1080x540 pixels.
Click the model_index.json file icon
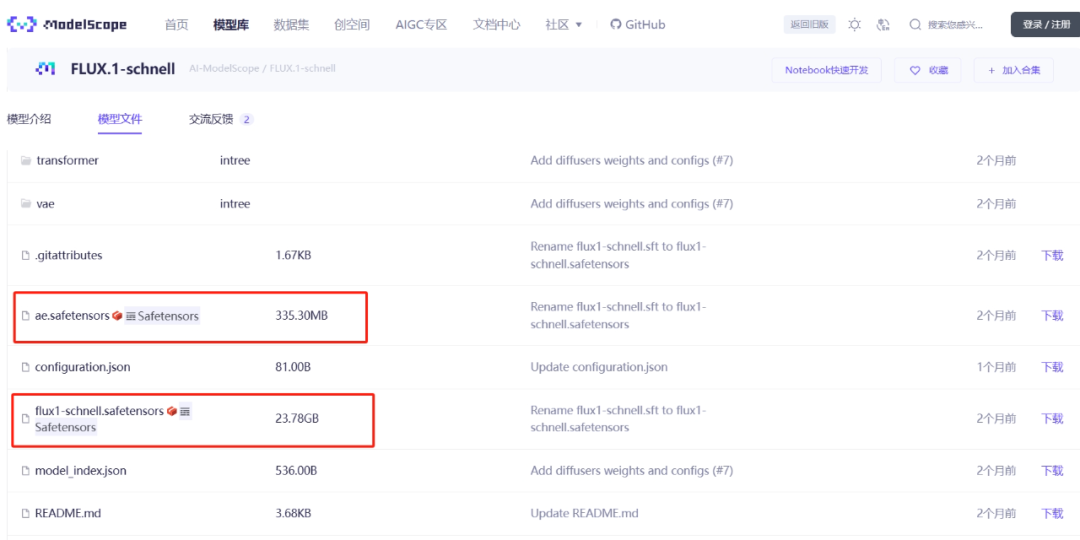pyautogui.click(x=25, y=471)
